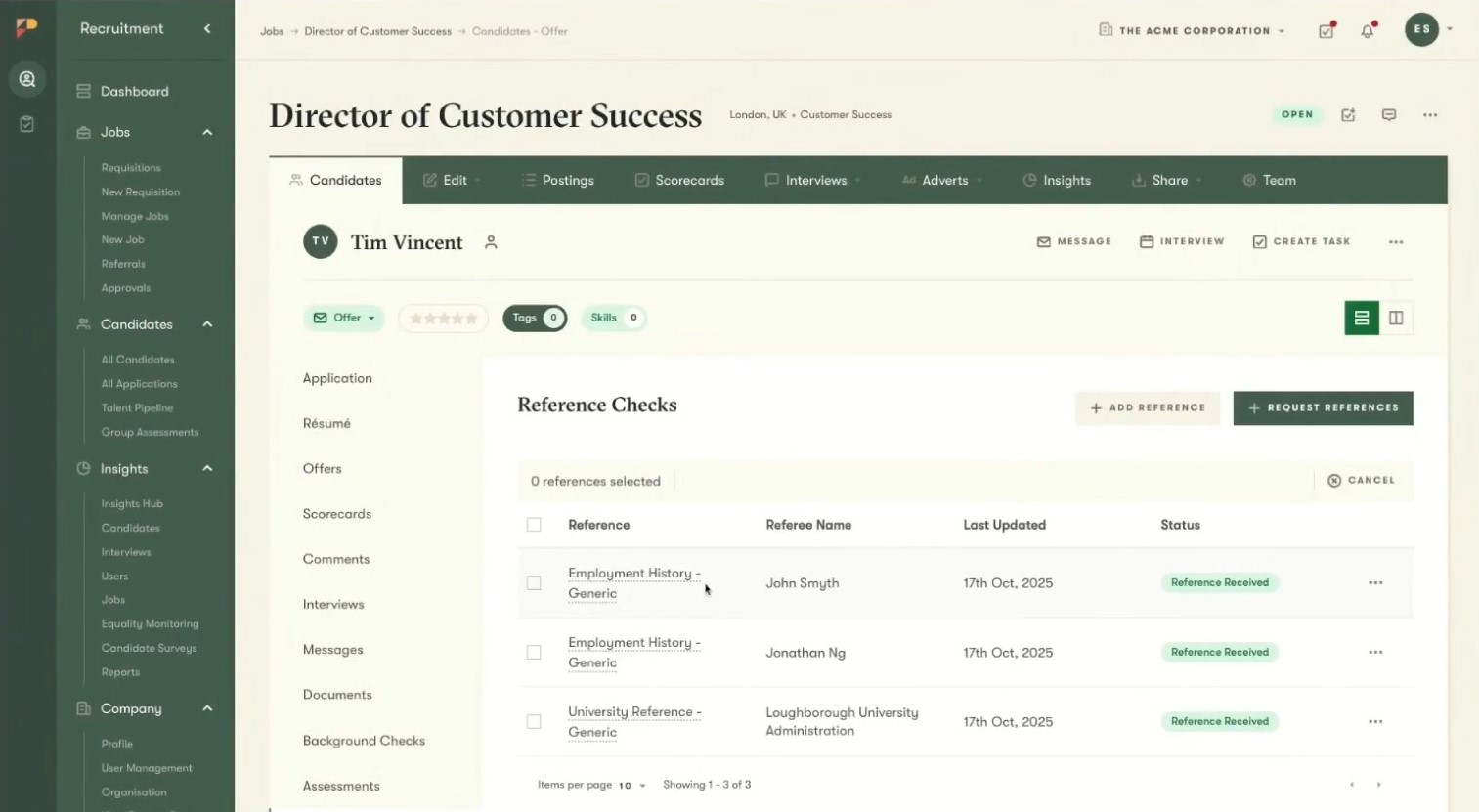Open the Share tab dropdown
The height and width of the screenshot is (812, 1479).
point(1167,181)
